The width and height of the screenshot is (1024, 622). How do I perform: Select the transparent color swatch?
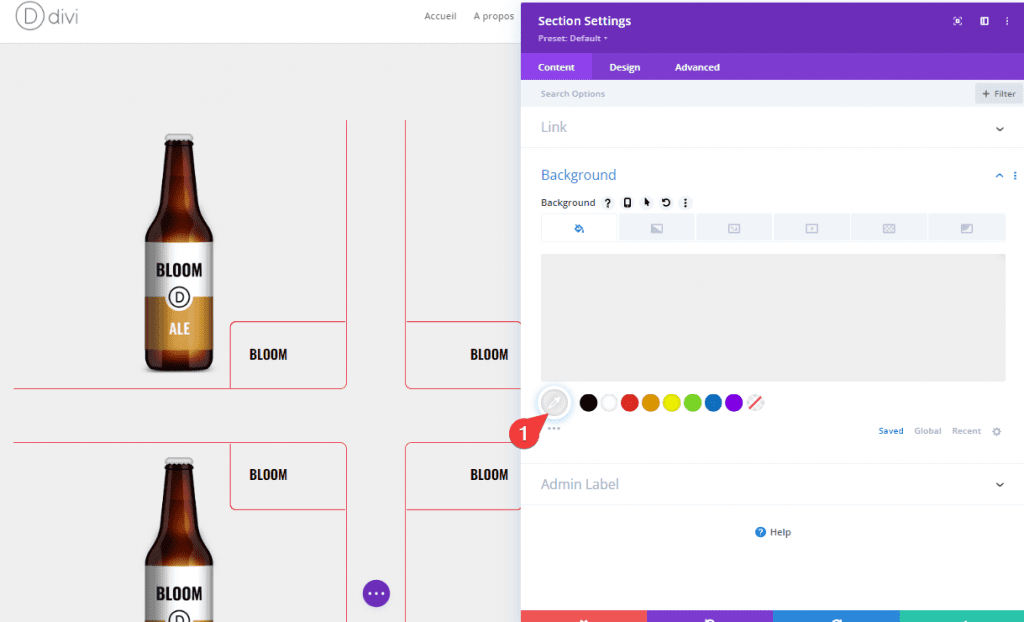pyautogui.click(x=755, y=402)
